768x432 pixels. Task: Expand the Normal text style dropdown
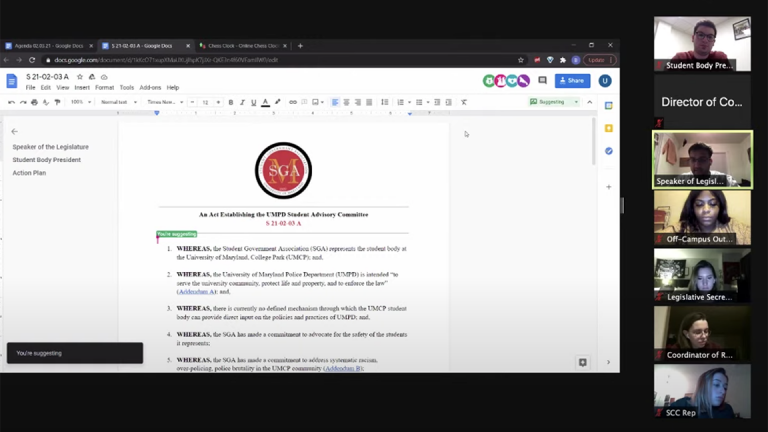click(117, 102)
